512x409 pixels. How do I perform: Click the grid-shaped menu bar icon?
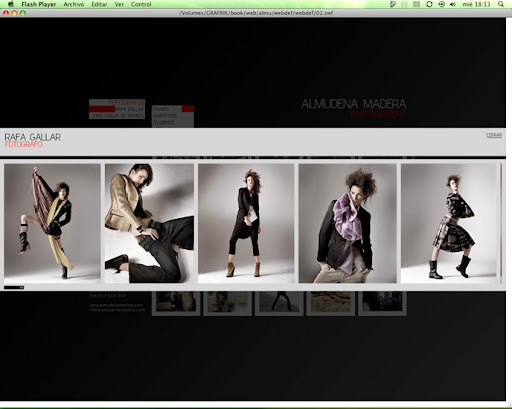[x=416, y=4]
